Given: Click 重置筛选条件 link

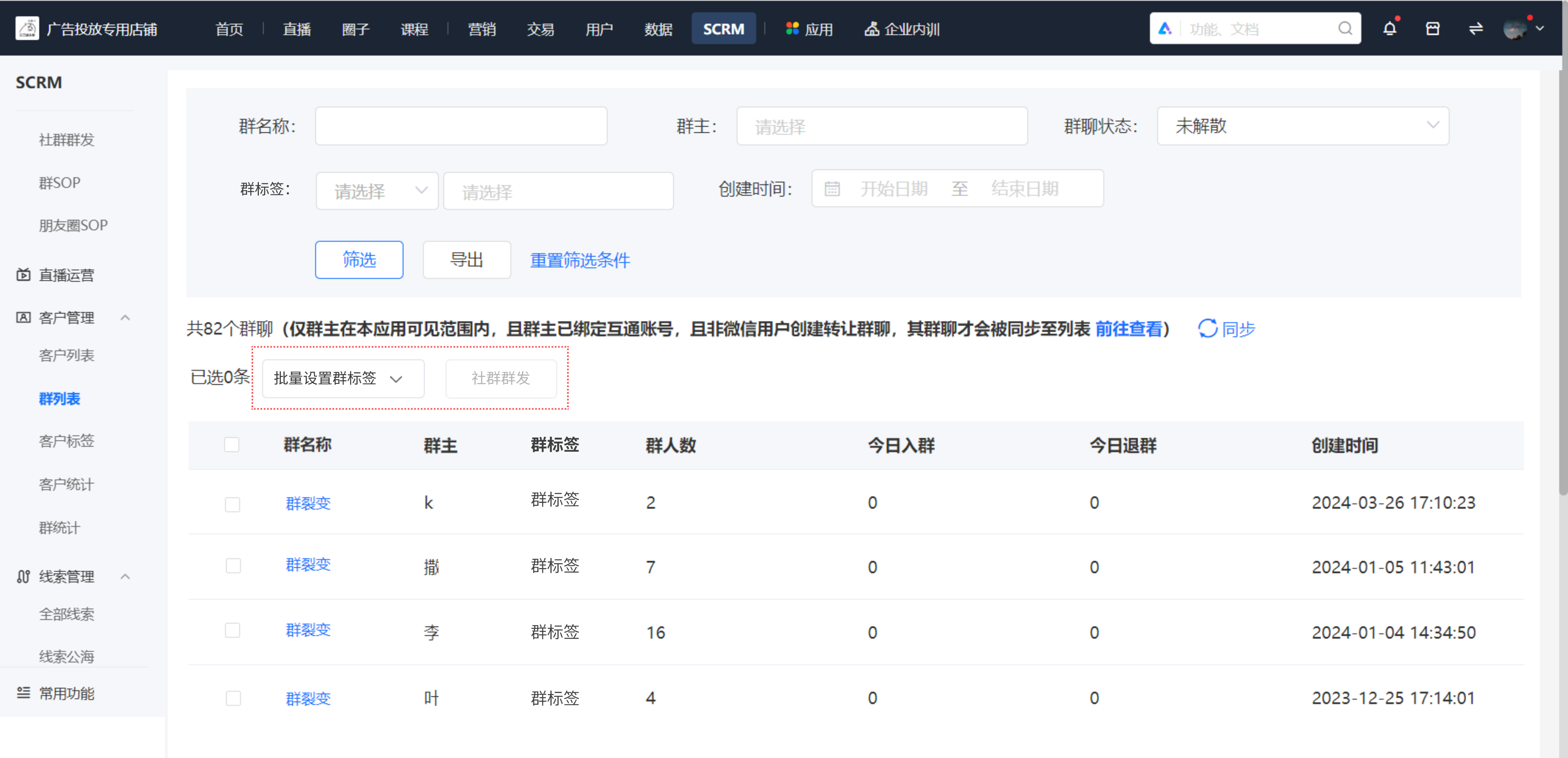Looking at the screenshot, I should (580, 261).
